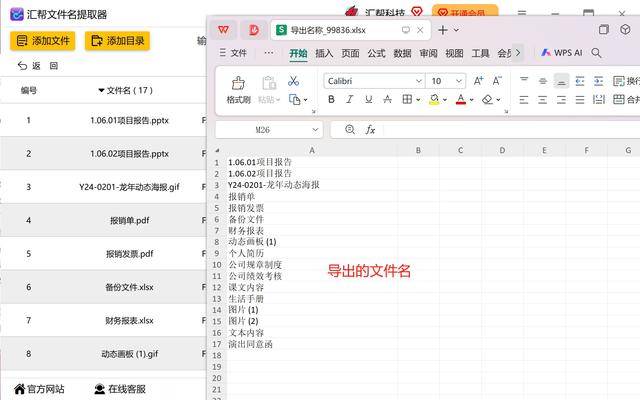Center text horizontally
Viewport: 640px width, 400px height.
click(543, 99)
